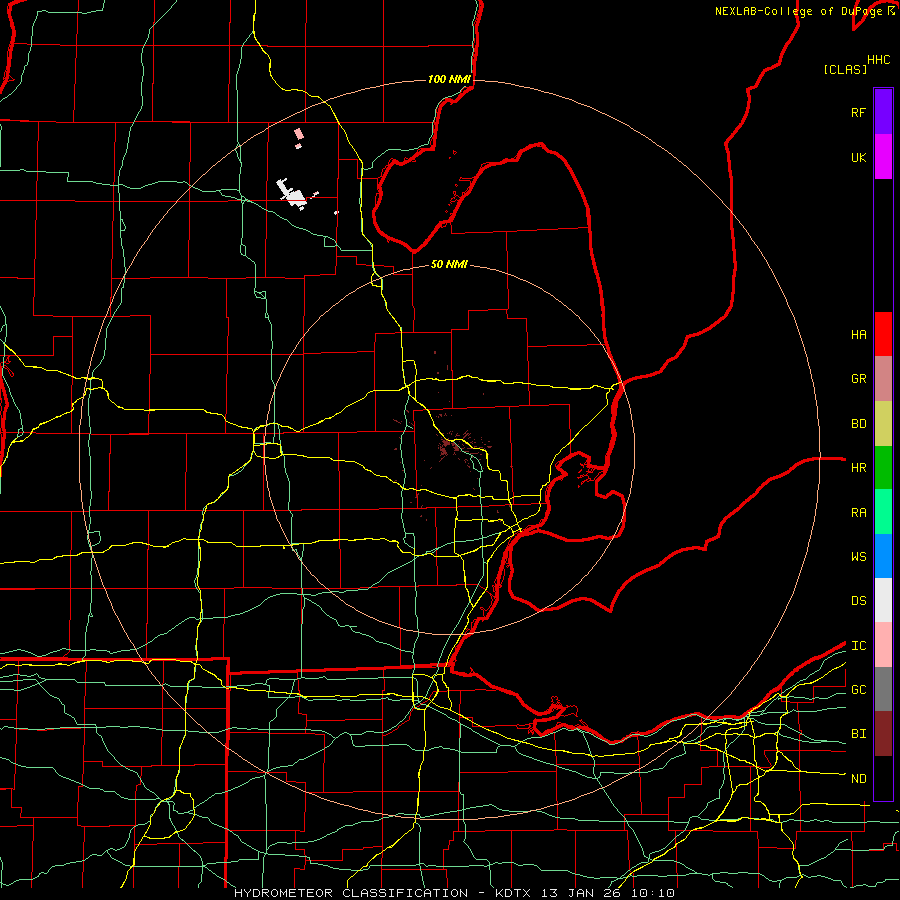
Task: Click the DS legend label
Action: (x=858, y=601)
